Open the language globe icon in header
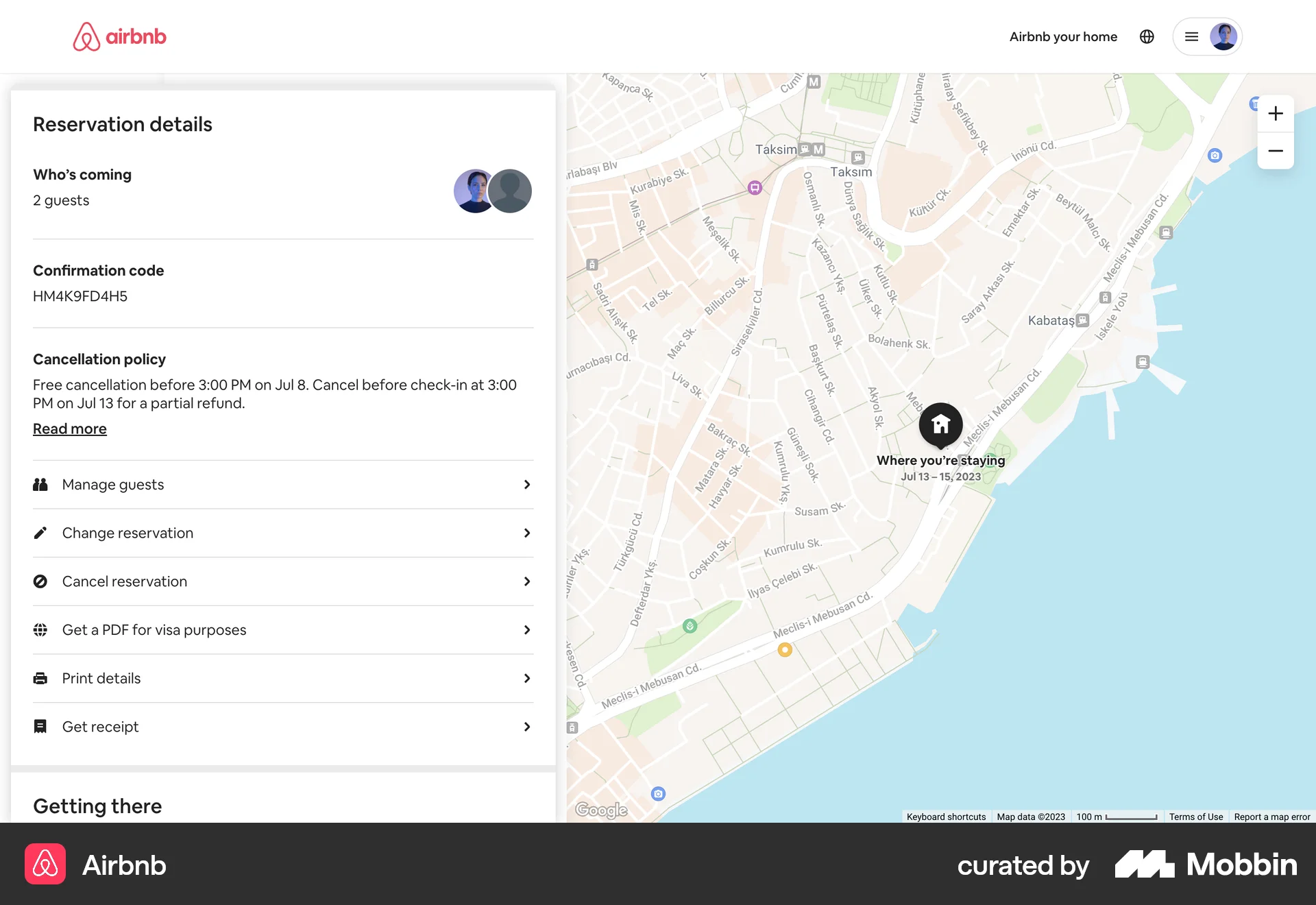The image size is (1316, 905). [x=1147, y=36]
